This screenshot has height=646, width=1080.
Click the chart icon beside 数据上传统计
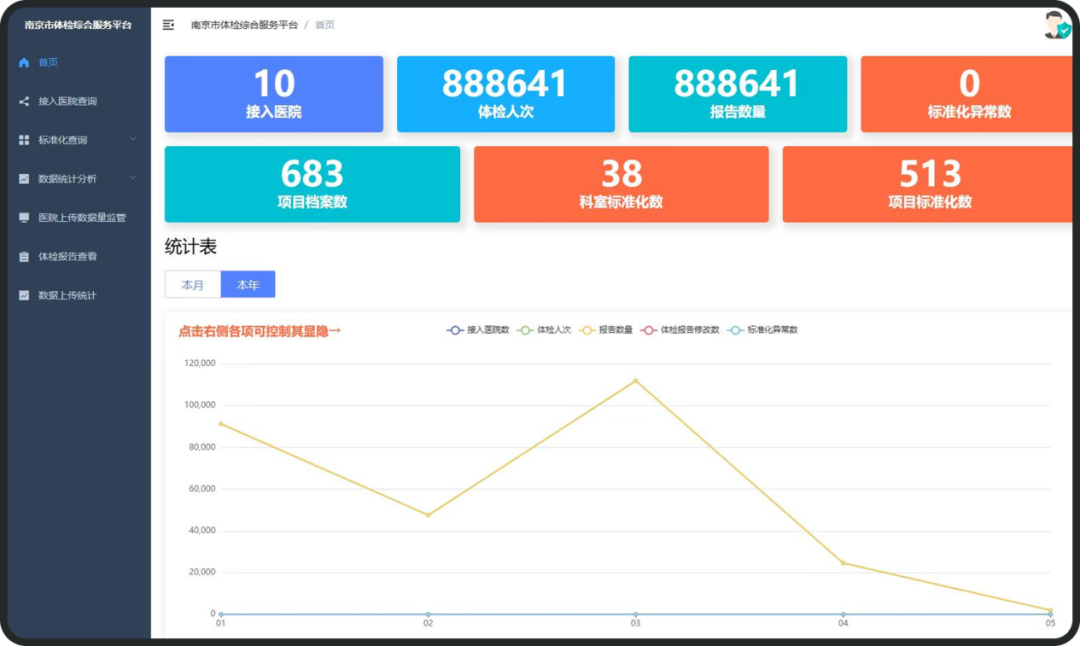tap(24, 296)
